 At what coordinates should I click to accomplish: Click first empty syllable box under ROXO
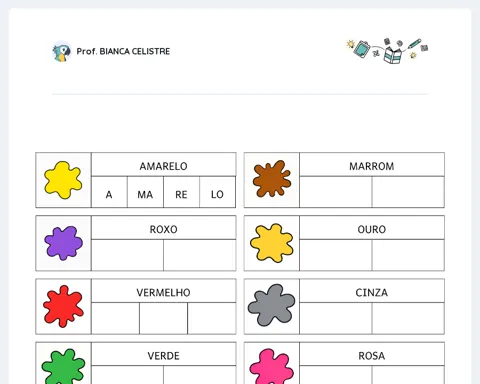[127, 255]
